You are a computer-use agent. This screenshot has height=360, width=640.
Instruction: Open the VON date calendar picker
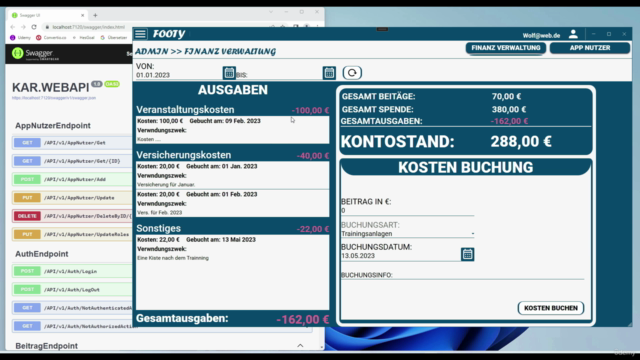pos(229,73)
